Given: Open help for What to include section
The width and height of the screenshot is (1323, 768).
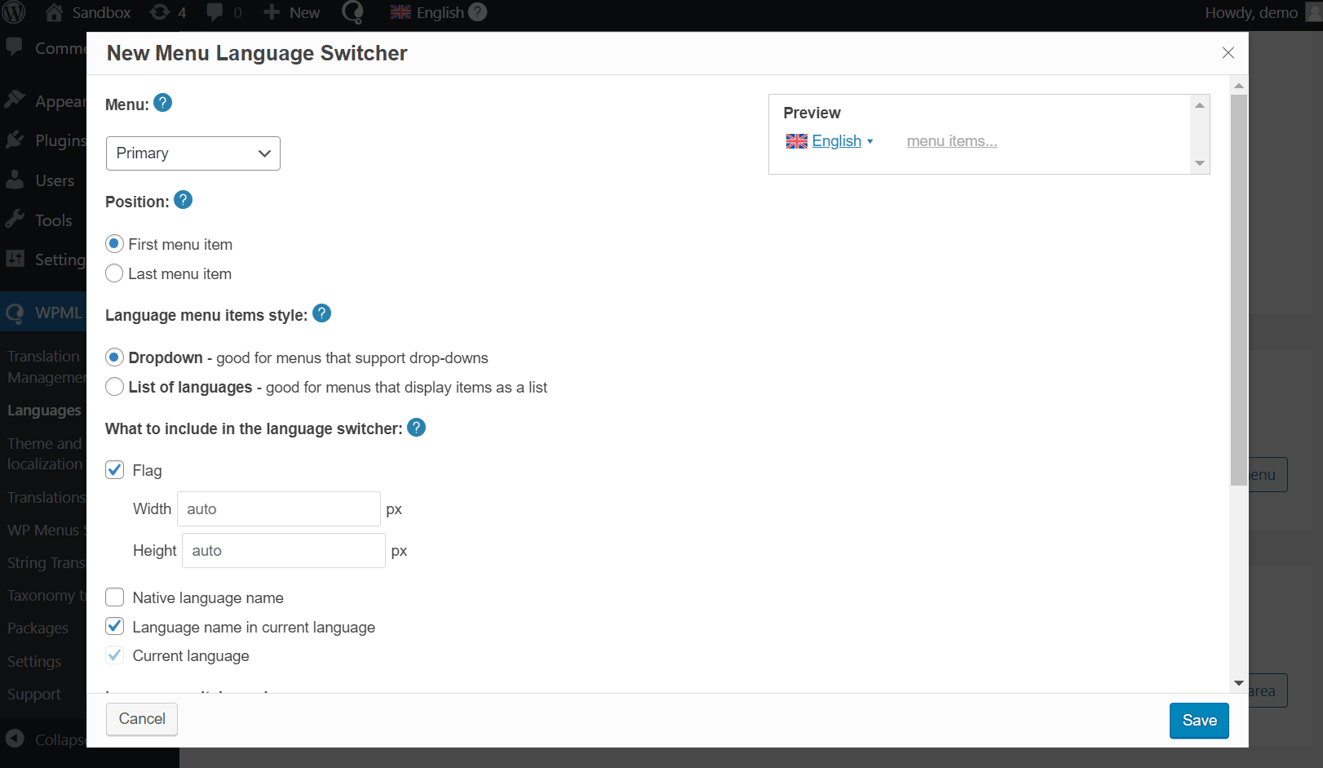Looking at the screenshot, I should point(416,427).
